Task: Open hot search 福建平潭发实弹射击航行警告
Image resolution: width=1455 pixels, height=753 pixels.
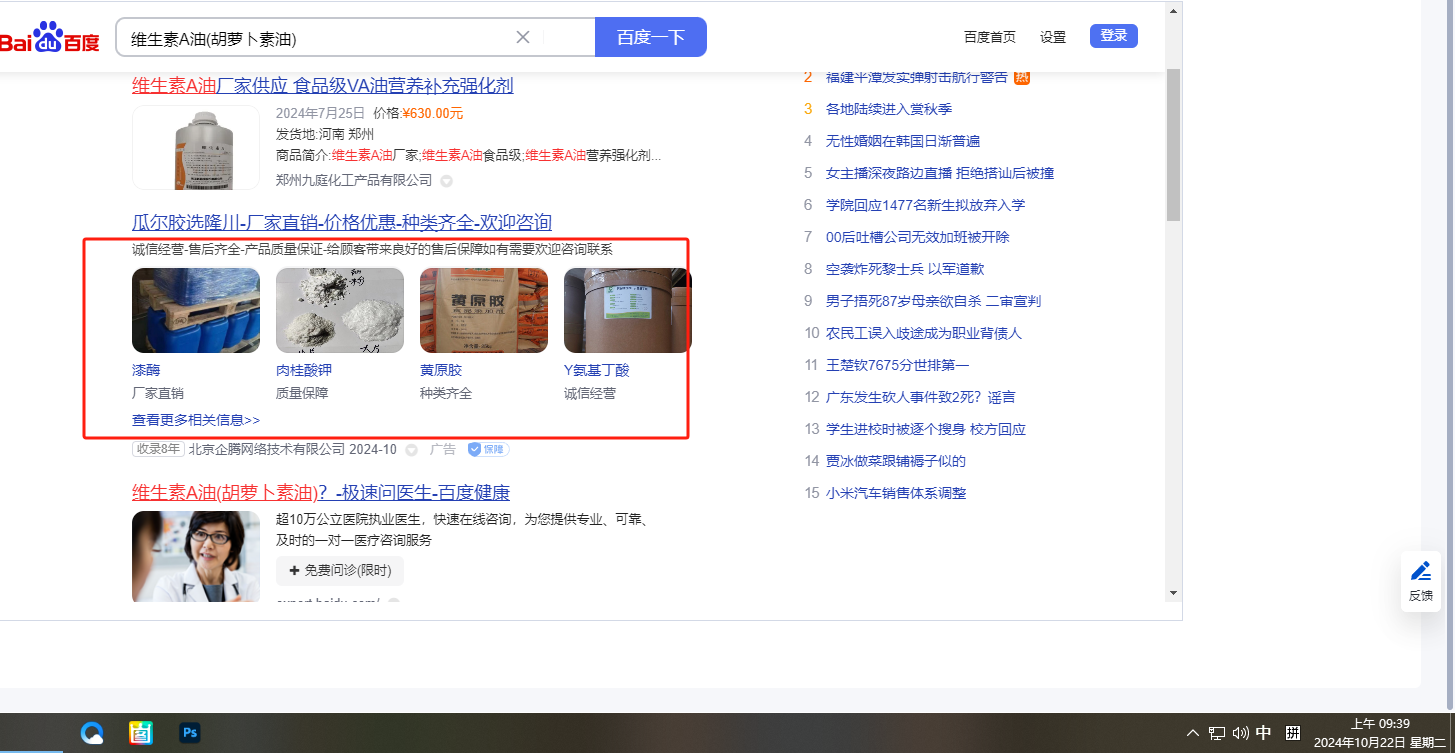Action: pos(917,77)
